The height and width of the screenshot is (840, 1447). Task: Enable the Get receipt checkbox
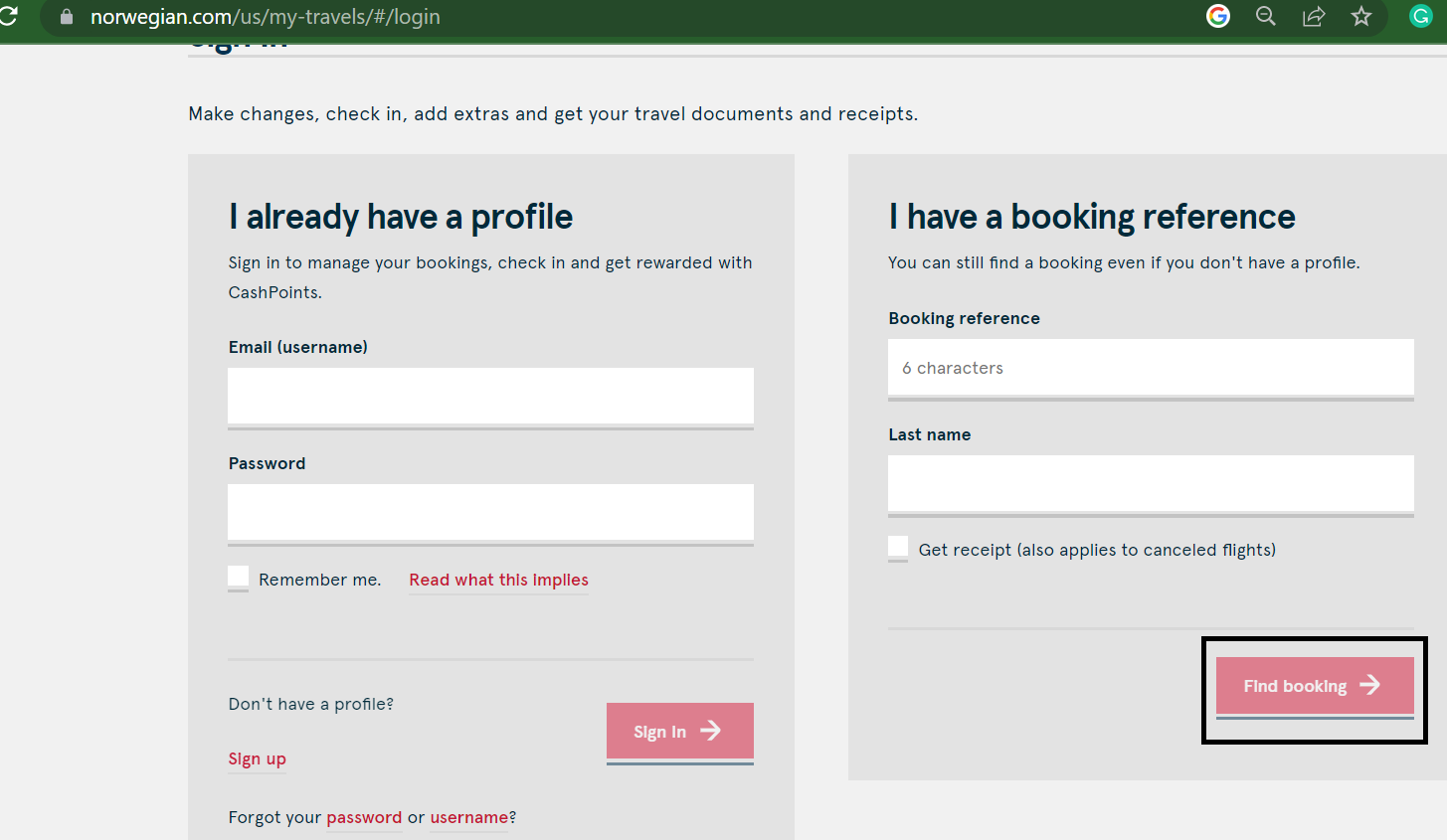pos(898,548)
